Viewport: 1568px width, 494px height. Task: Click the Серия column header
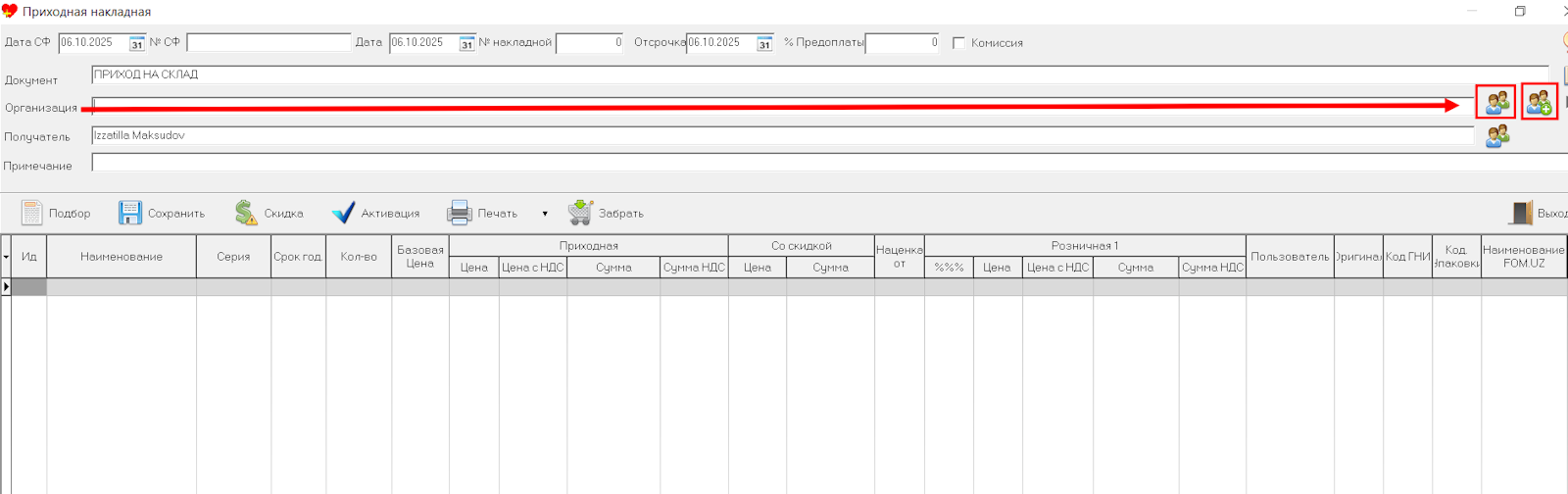coord(233,257)
